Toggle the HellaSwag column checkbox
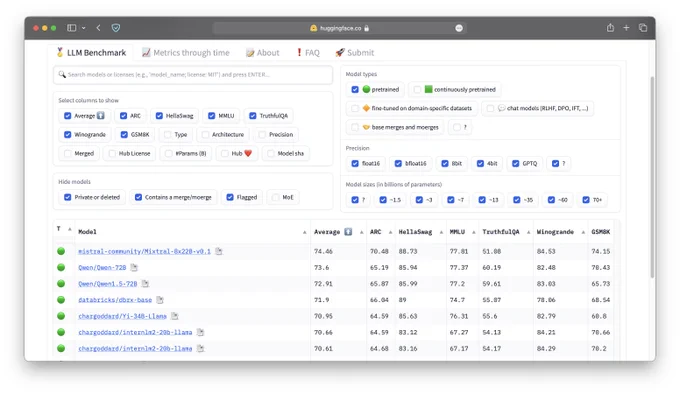 pyautogui.click(x=159, y=116)
